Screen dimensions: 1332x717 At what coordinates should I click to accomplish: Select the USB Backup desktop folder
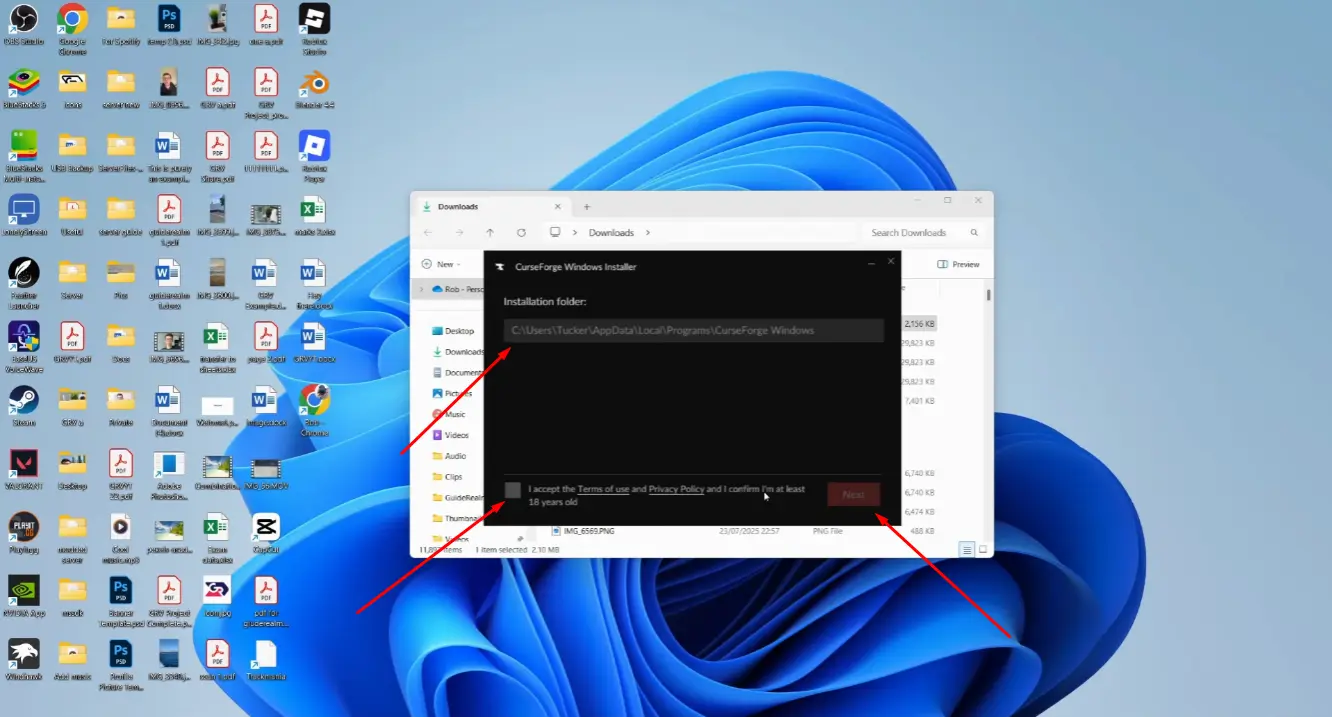(71, 151)
